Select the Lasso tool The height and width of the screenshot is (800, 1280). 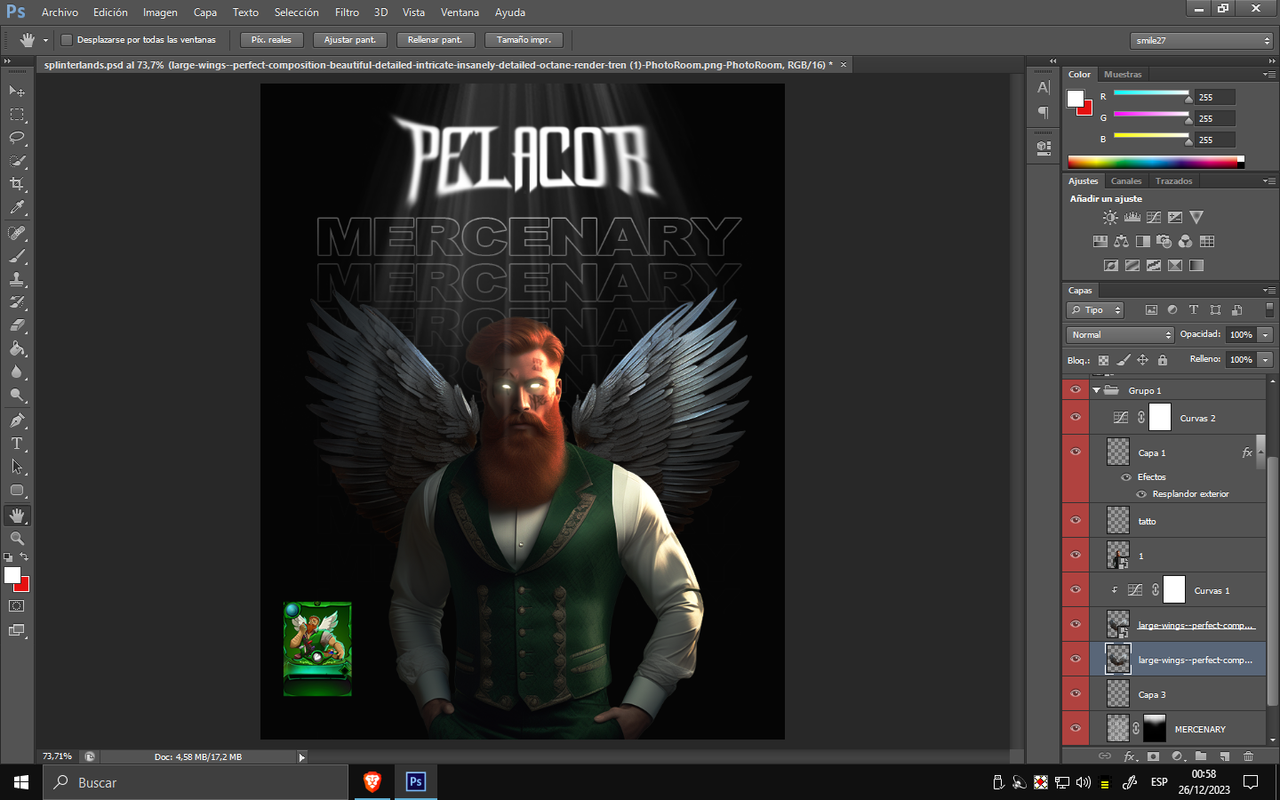tap(17, 138)
